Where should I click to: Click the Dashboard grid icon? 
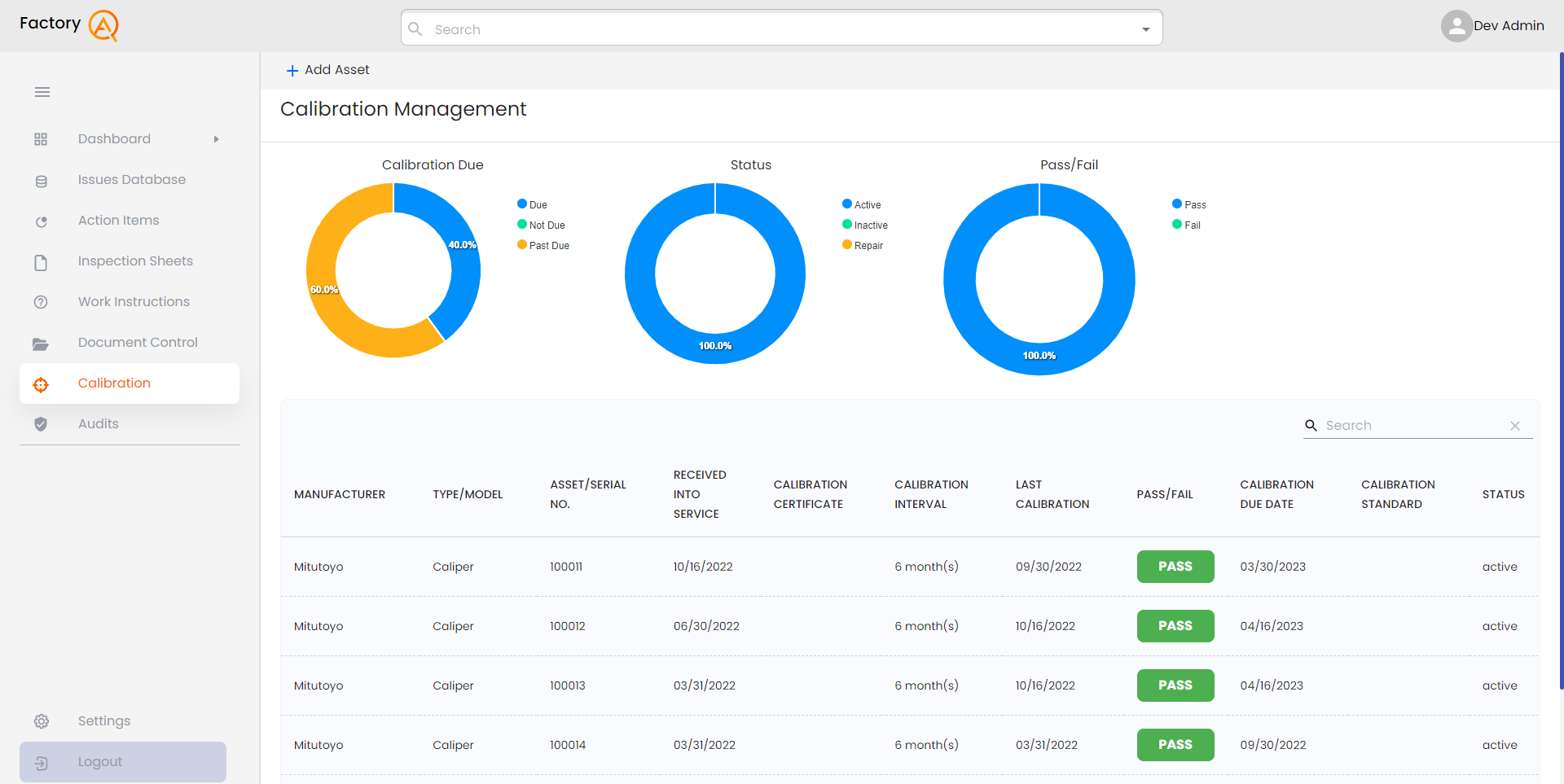[41, 139]
